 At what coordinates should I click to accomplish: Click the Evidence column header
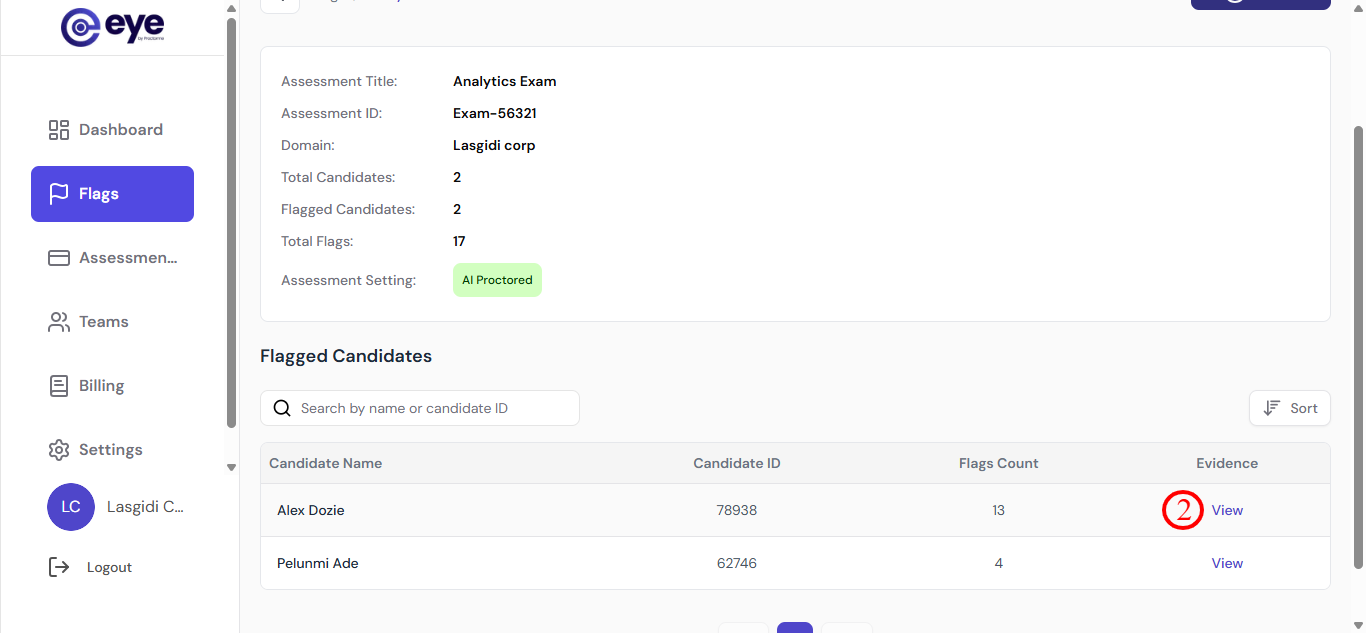[1227, 463]
